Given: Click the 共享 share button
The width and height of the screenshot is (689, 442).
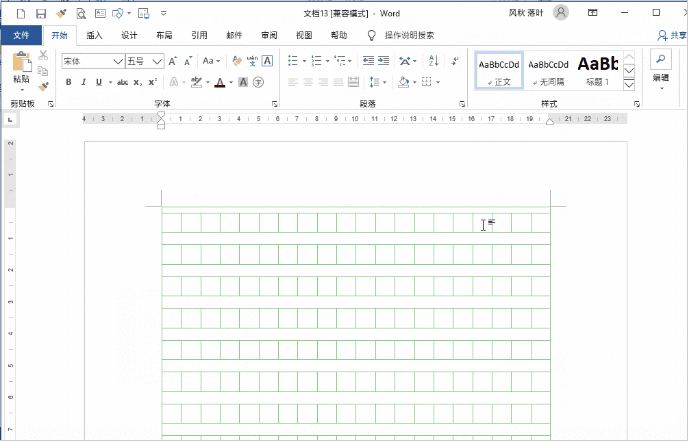Looking at the screenshot, I should coord(670,35).
